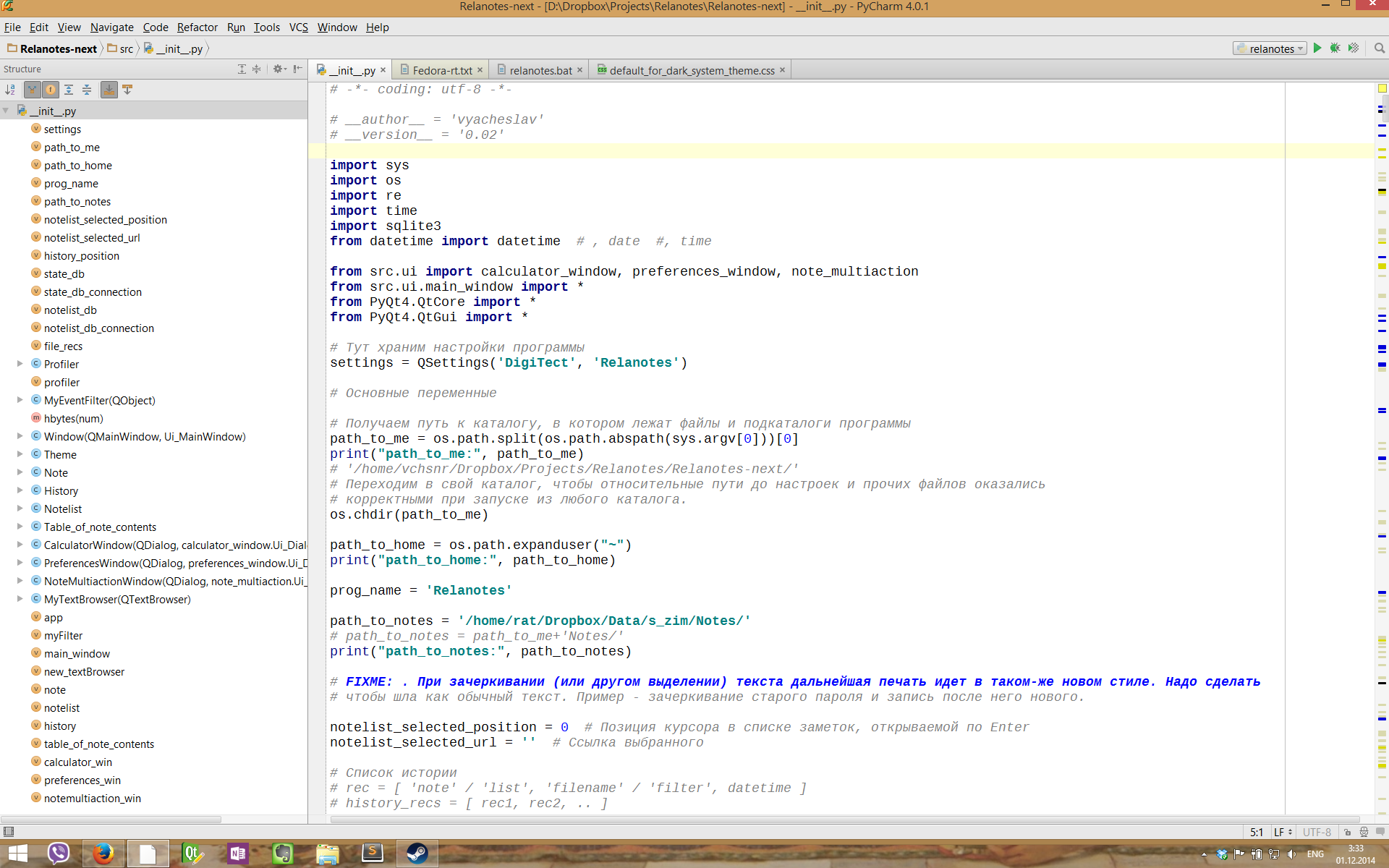Toggle Autoscroll to Source button
This screenshot has width=1389, height=868.
[x=109, y=90]
